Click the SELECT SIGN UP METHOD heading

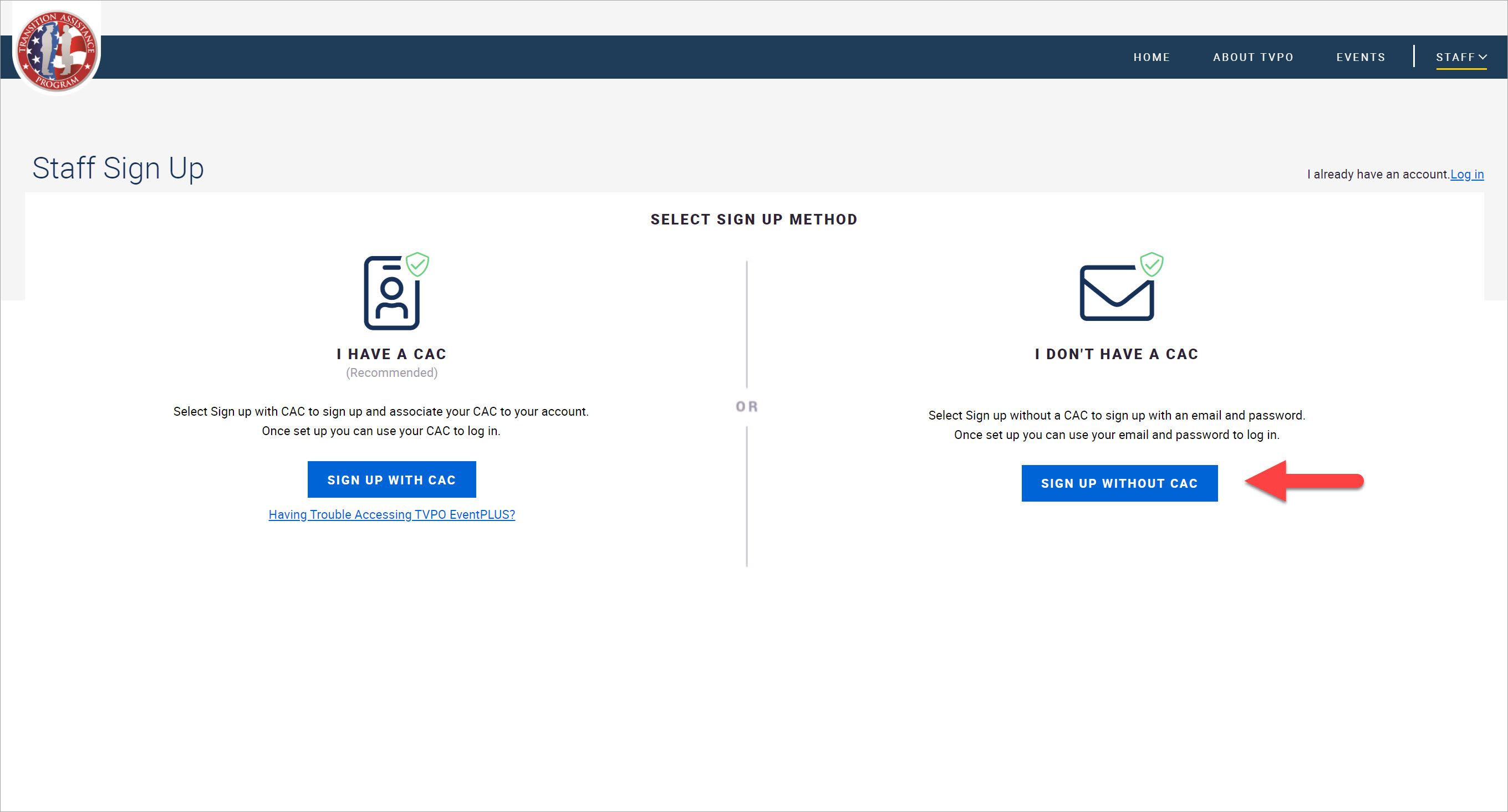point(753,219)
